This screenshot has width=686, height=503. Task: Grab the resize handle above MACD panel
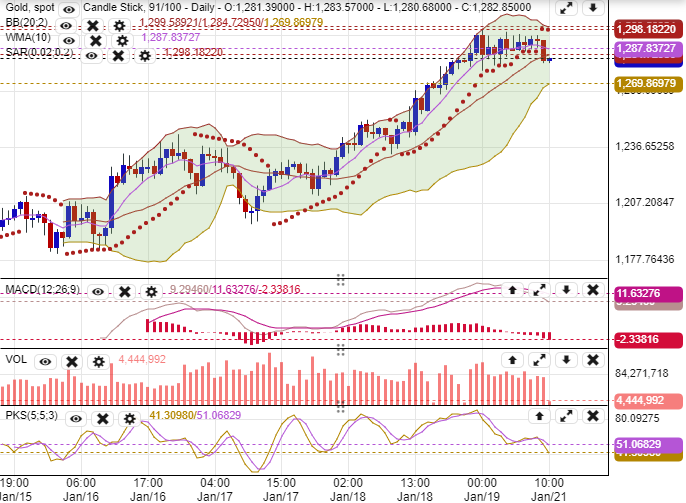click(340, 279)
